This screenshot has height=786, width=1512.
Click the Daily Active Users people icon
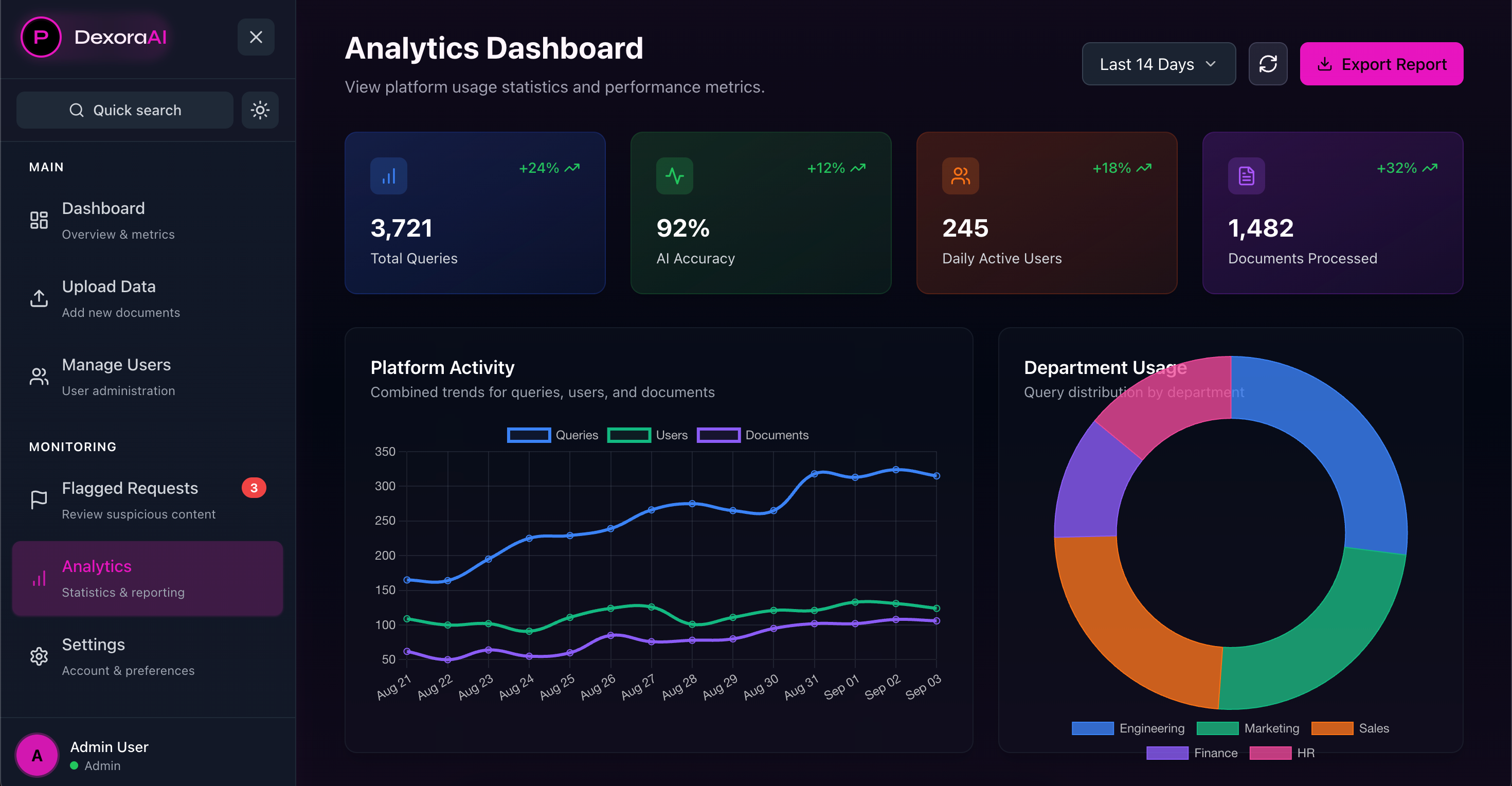coord(960,175)
